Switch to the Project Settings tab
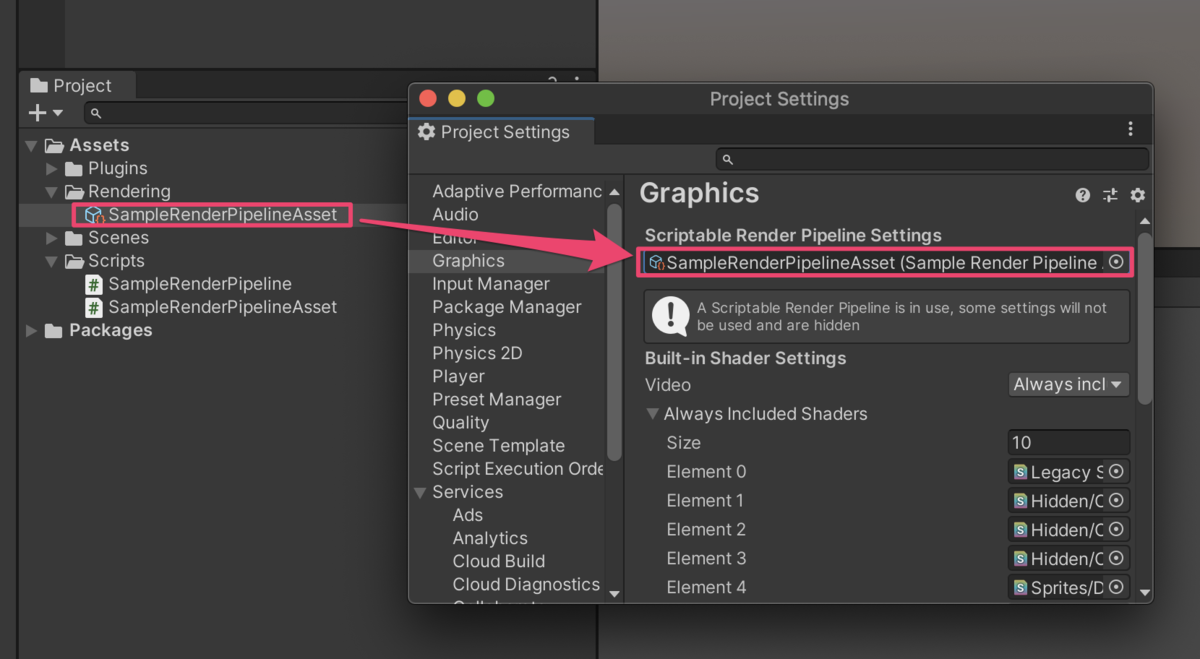1200x659 pixels. click(504, 132)
